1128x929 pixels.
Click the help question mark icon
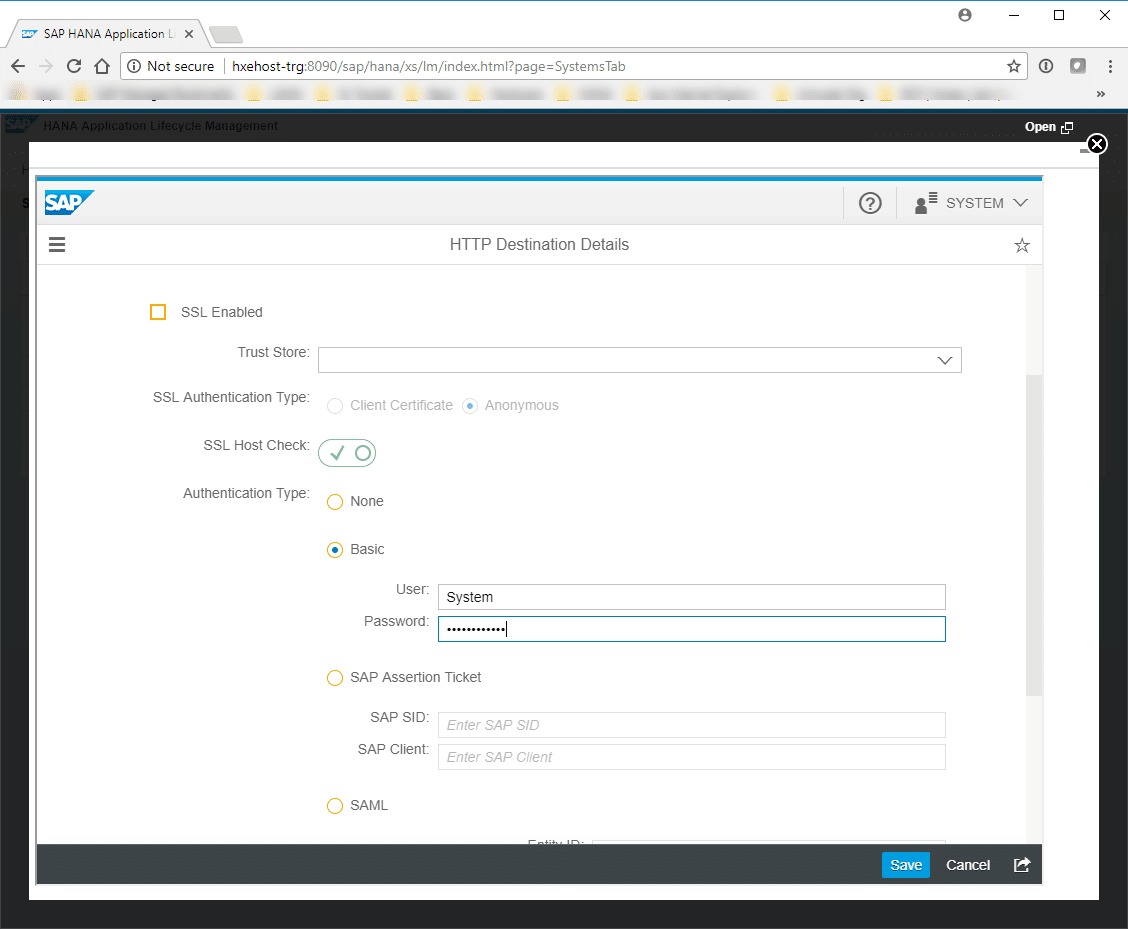pyautogui.click(x=870, y=203)
